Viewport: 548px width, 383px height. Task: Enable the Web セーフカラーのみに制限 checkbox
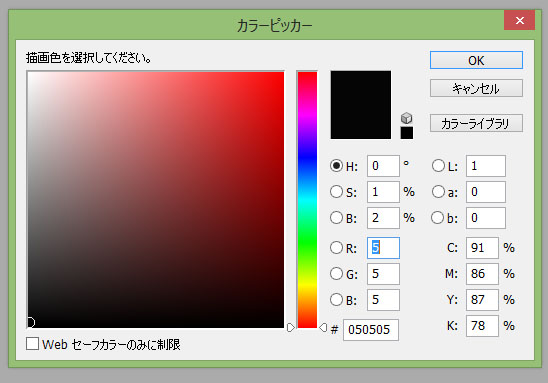click(x=33, y=344)
